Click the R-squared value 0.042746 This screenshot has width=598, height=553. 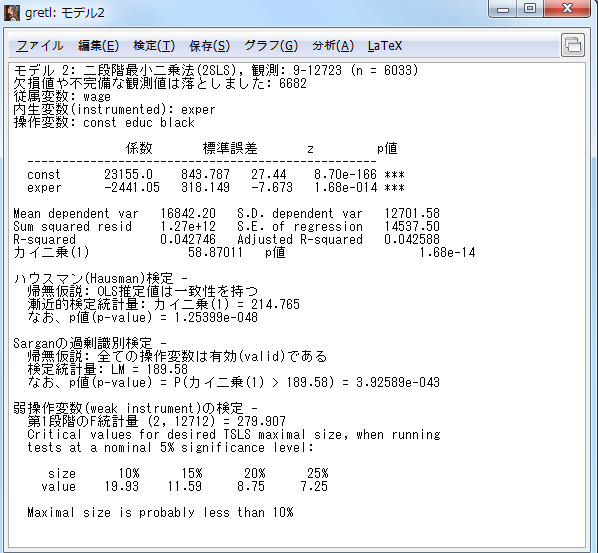click(188, 240)
